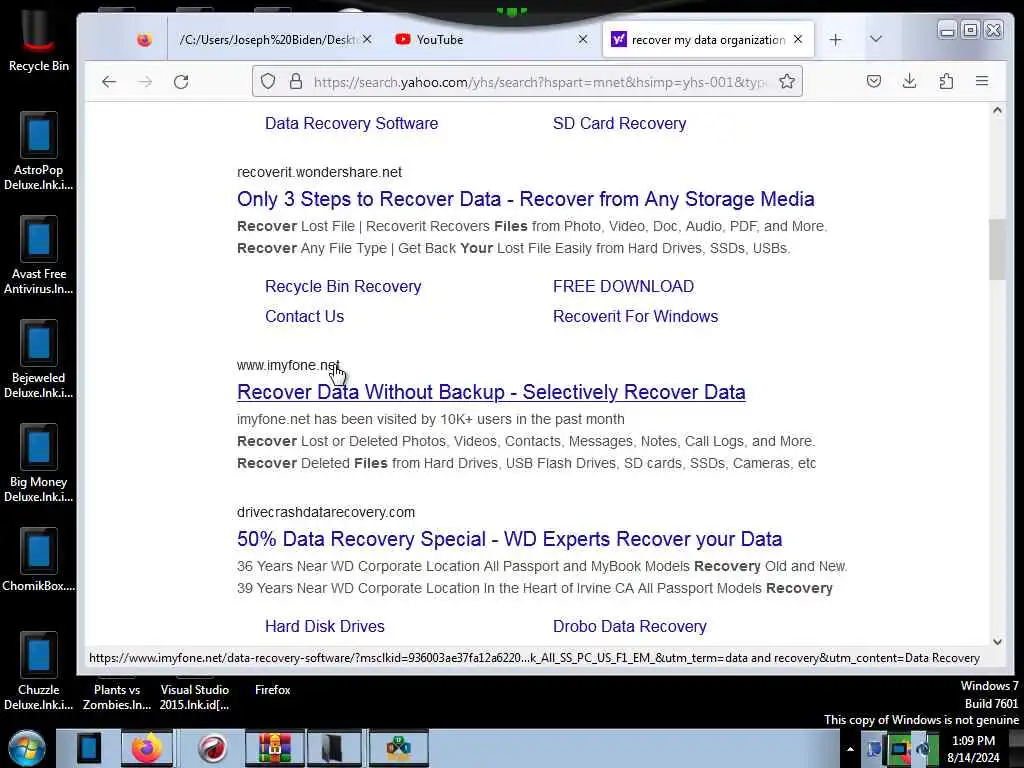Open 50% Data Recovery Special result
The height and width of the screenshot is (768, 1024).
tap(509, 539)
